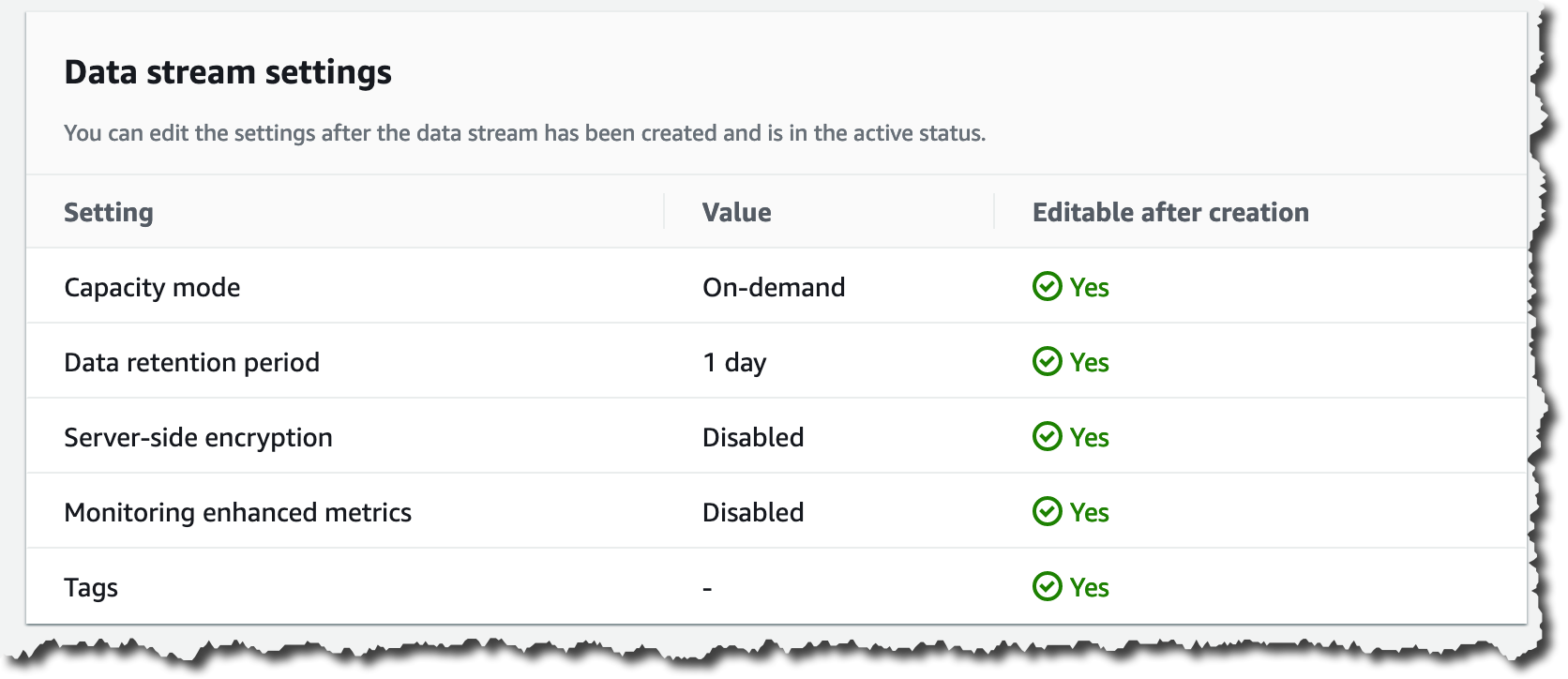Click the checkmark icon for Server-side encryption

coord(1047,437)
